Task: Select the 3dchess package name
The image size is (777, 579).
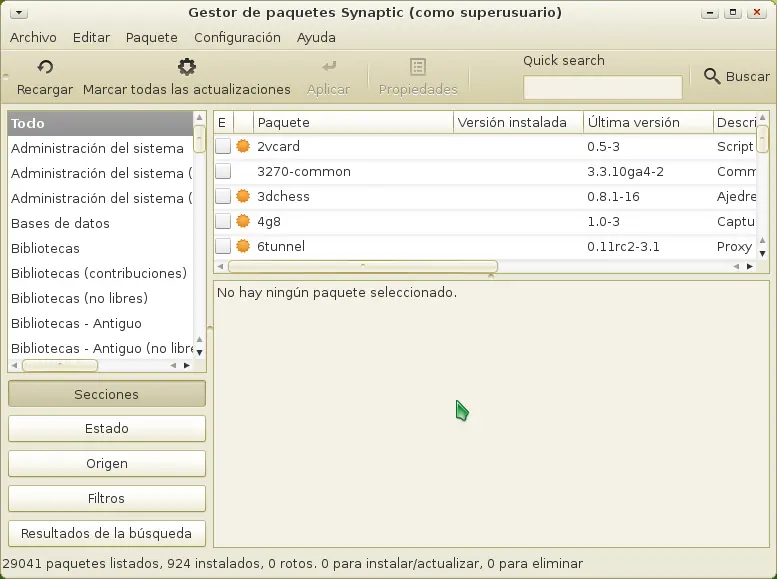Action: [x=283, y=196]
